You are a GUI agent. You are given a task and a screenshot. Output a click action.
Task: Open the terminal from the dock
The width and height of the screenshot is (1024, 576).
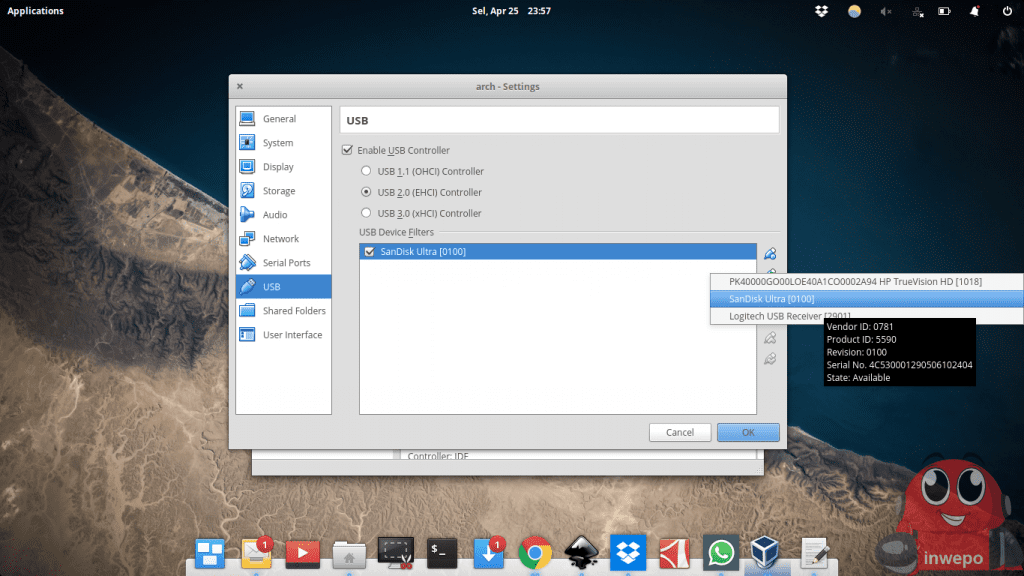pyautogui.click(x=442, y=552)
